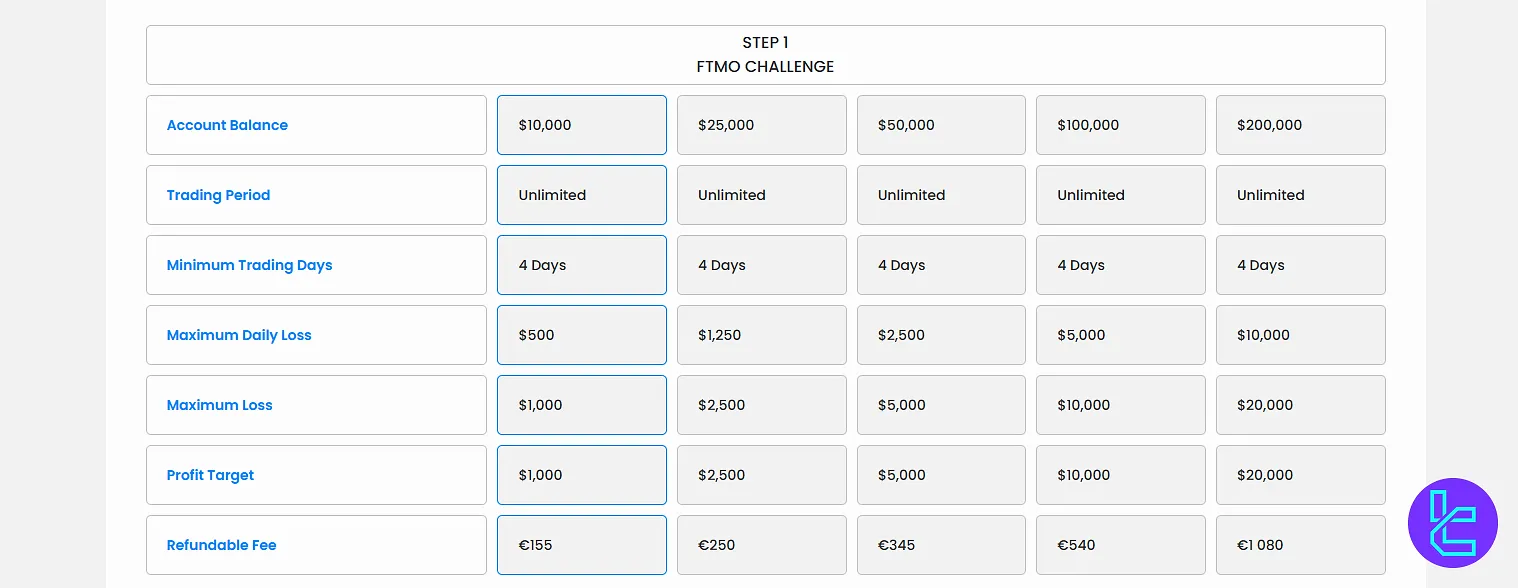Click the Maximum Loss row label
The width and height of the screenshot is (1518, 588).
219,405
